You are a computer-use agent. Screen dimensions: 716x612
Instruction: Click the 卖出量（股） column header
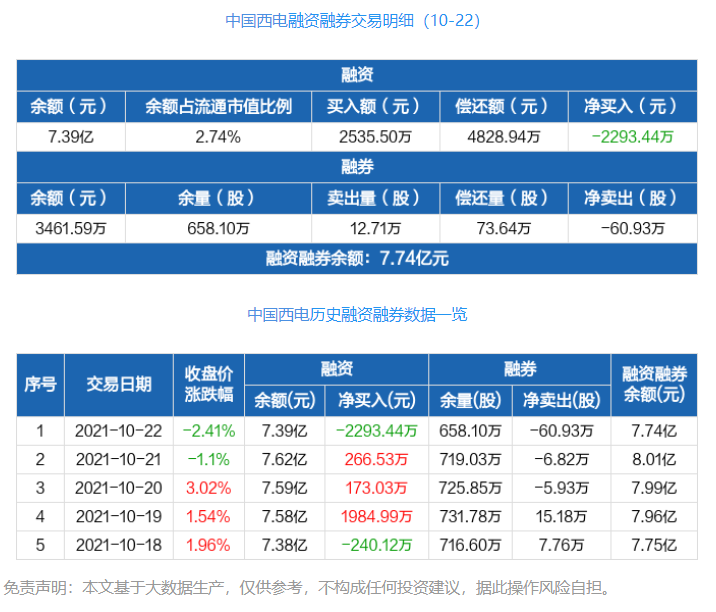pyautogui.click(x=375, y=198)
